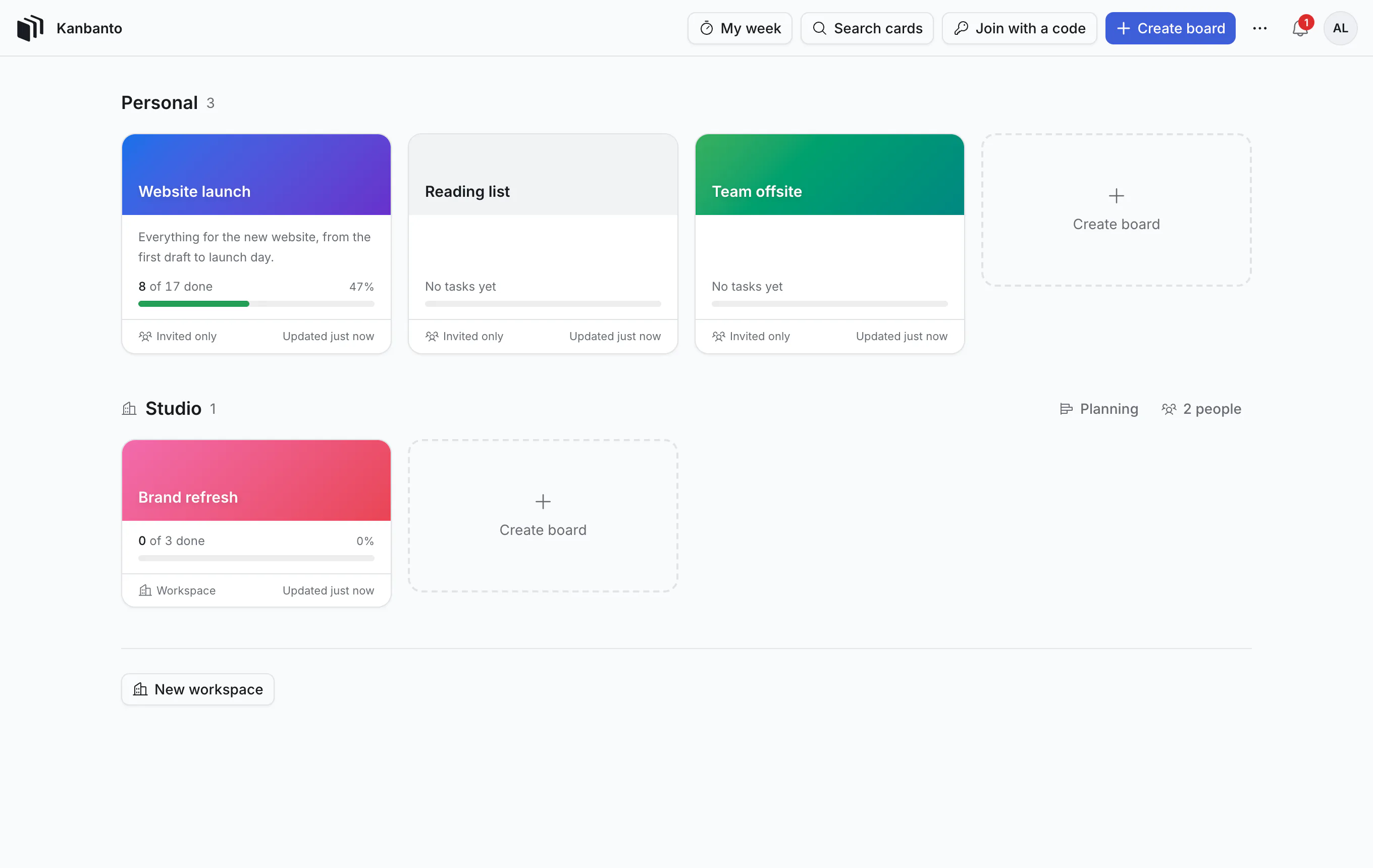Click the Kanbanto app name
The height and width of the screenshot is (868, 1373).
pos(89,28)
